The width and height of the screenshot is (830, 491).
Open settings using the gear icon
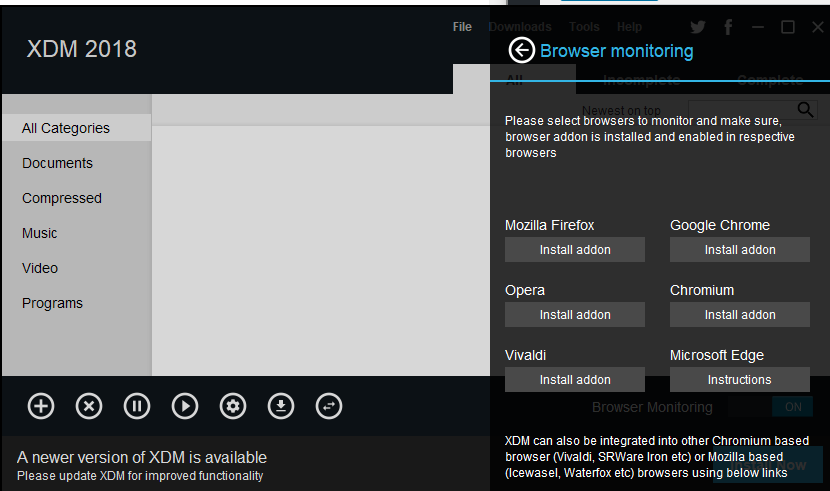[233, 406]
